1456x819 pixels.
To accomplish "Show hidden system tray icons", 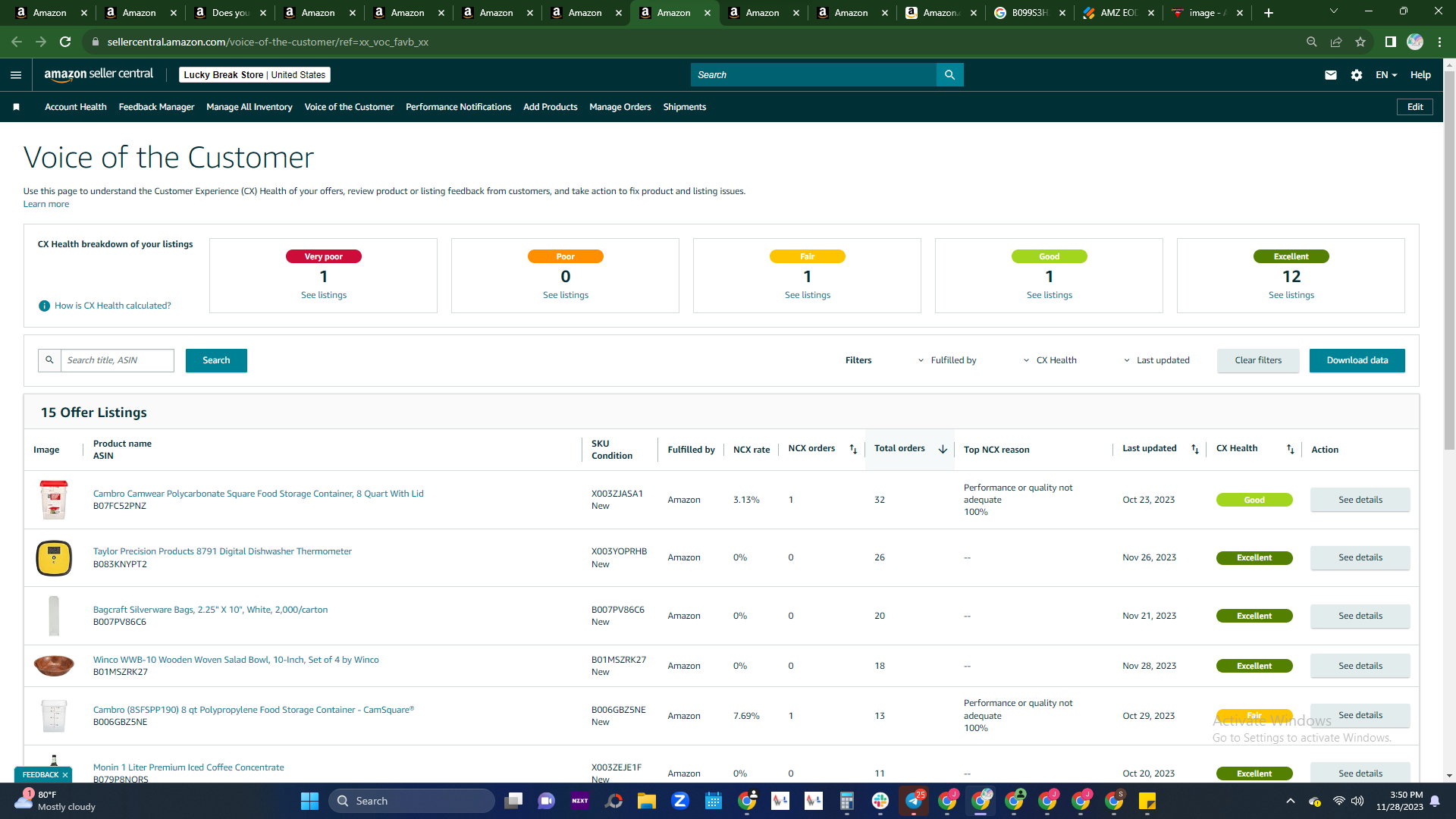I will tap(1290, 801).
